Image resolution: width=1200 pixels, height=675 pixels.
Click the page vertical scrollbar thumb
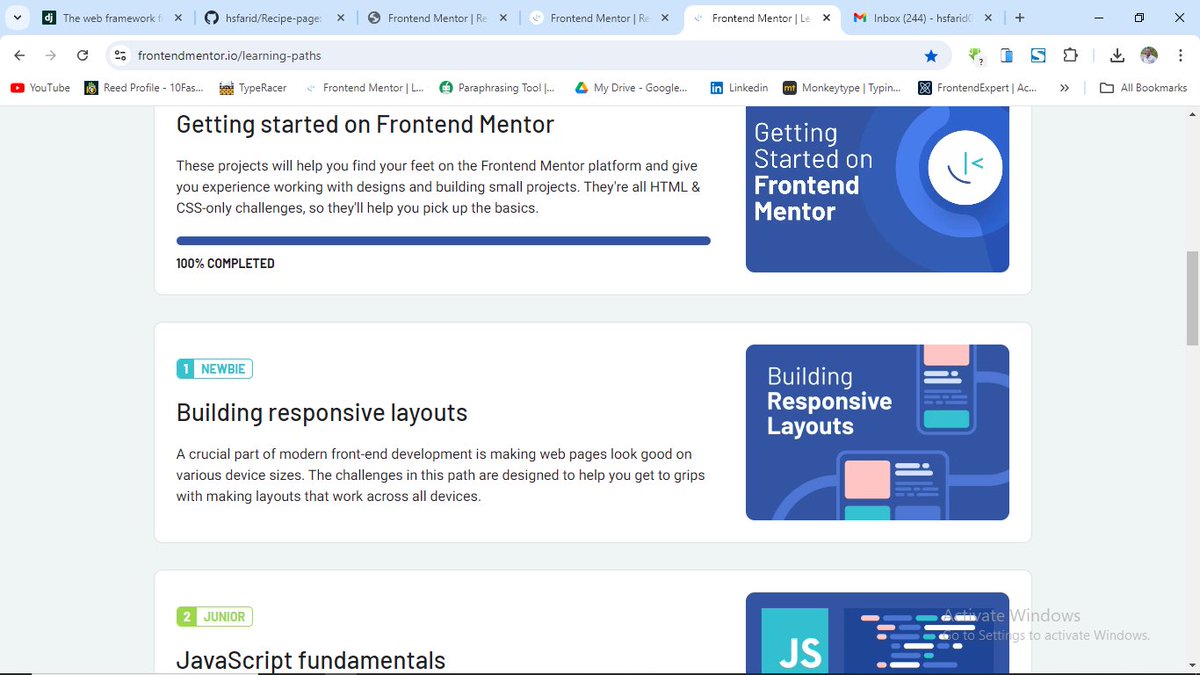1191,297
